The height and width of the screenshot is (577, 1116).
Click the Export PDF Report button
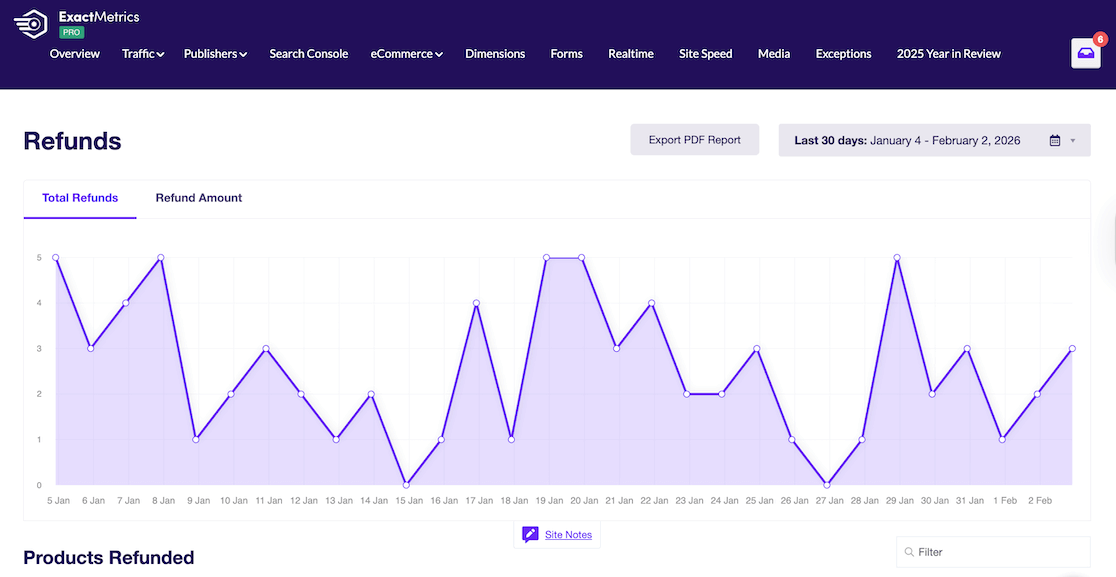click(694, 140)
